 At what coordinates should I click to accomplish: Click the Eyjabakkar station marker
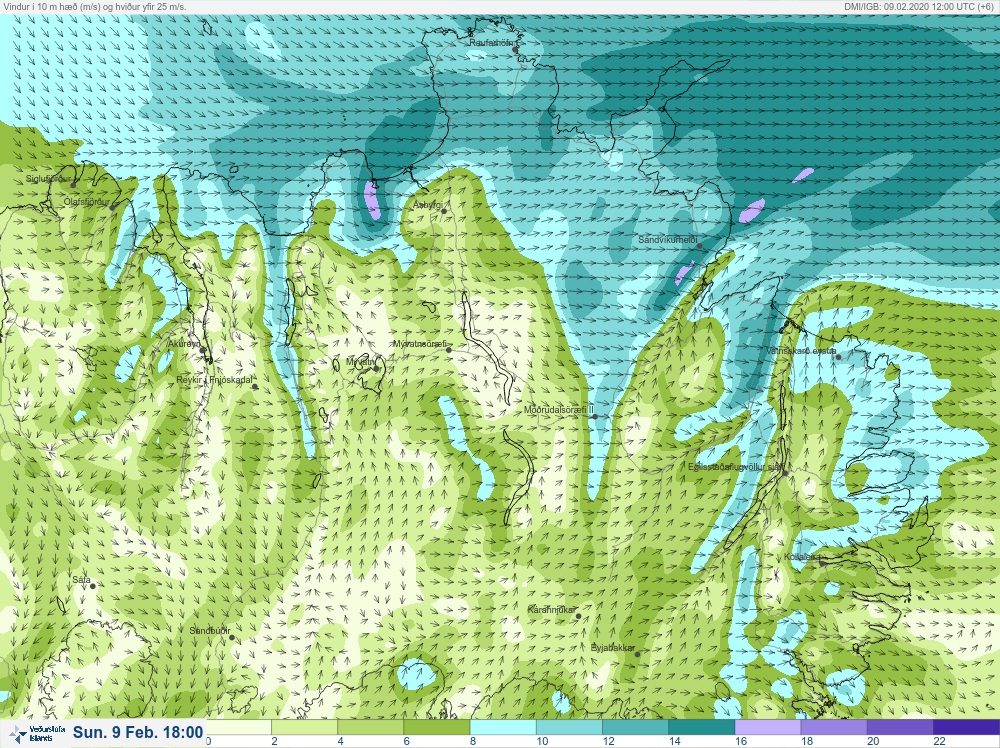[637, 654]
